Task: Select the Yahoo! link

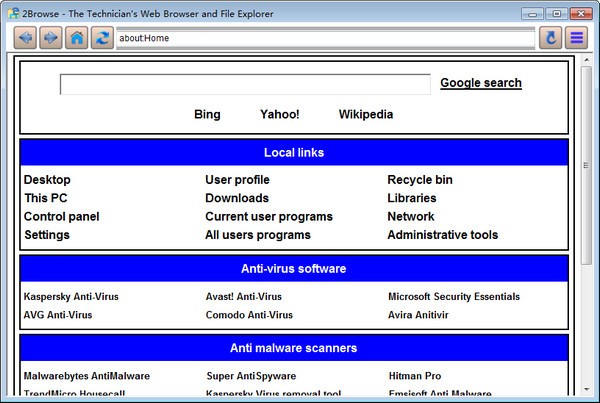Action: tap(279, 114)
